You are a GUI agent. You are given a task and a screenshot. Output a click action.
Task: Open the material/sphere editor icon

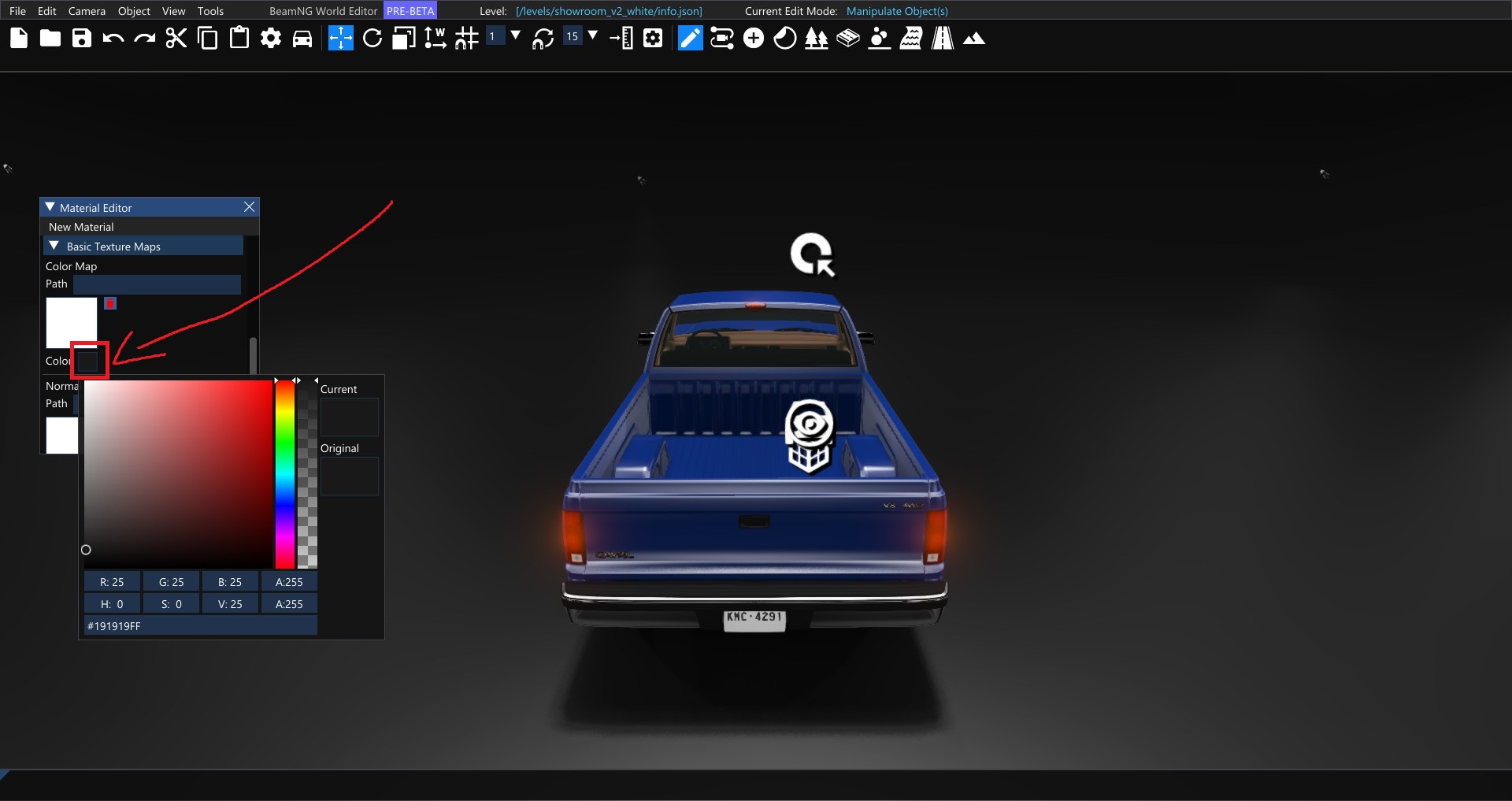click(785, 38)
